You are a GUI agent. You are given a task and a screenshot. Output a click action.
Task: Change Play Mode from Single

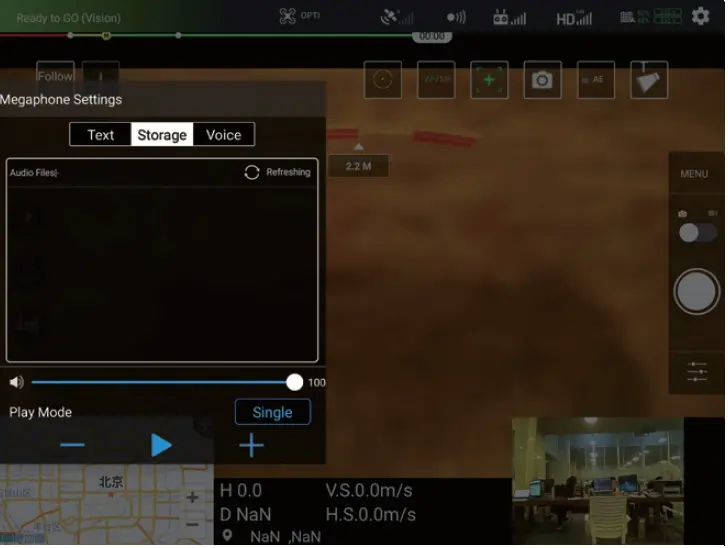(x=272, y=412)
